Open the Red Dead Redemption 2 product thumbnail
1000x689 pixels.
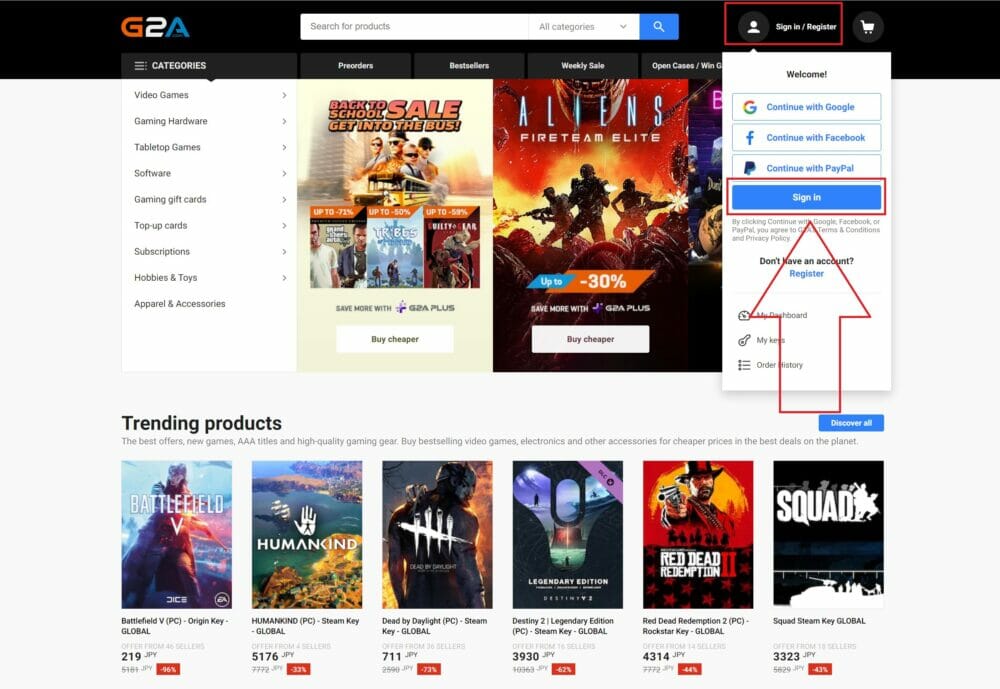coord(698,535)
